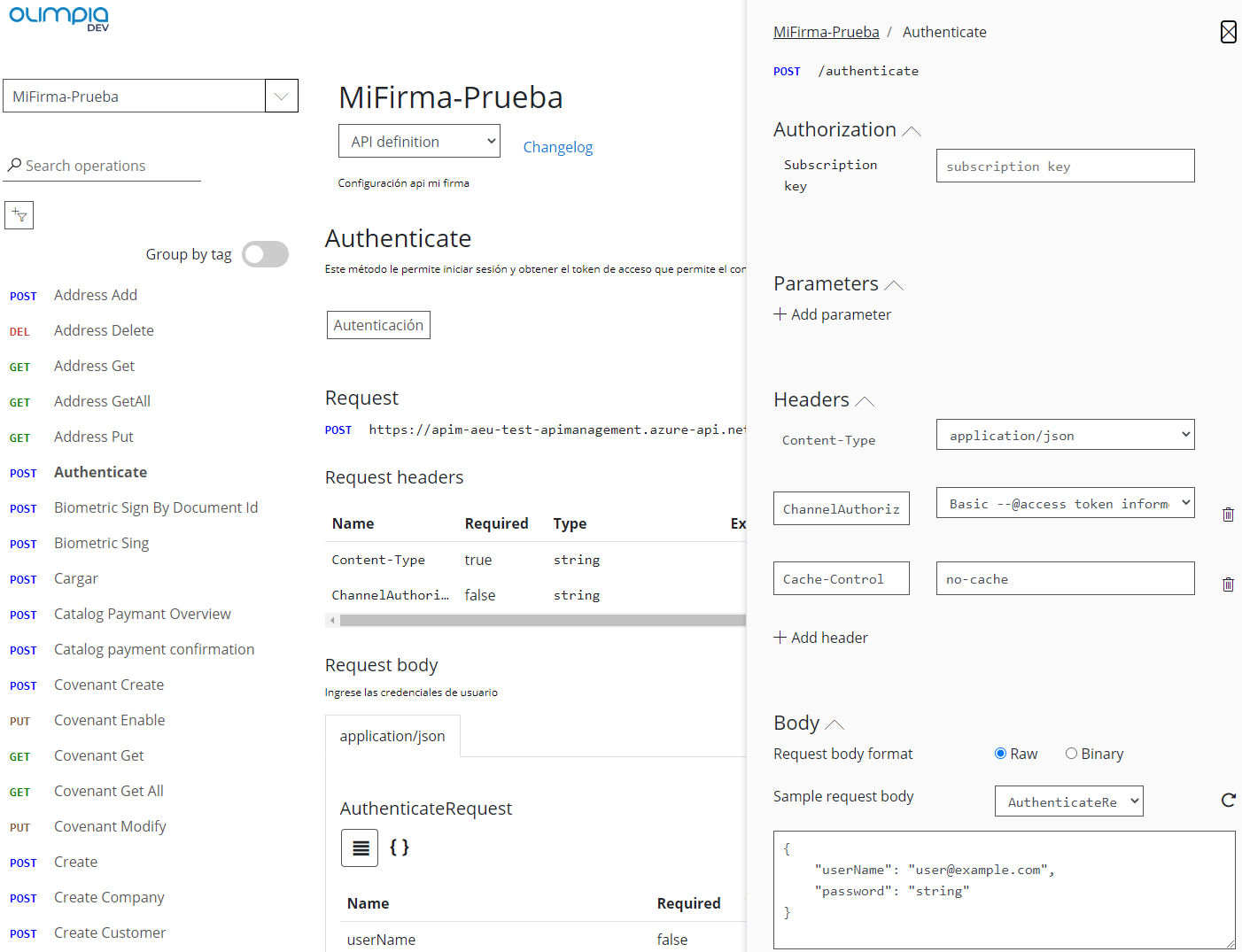Select the Raw body format option
This screenshot has width=1242, height=952.
tap(1001, 754)
